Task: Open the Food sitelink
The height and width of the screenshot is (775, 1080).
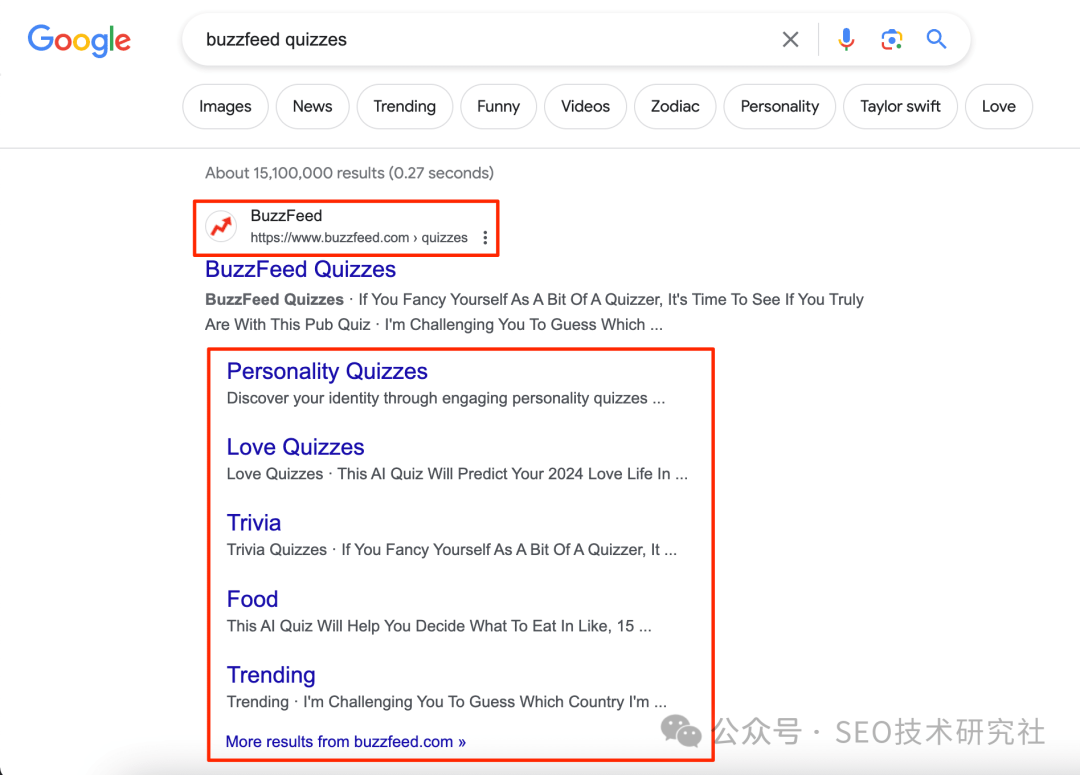Action: tap(252, 599)
